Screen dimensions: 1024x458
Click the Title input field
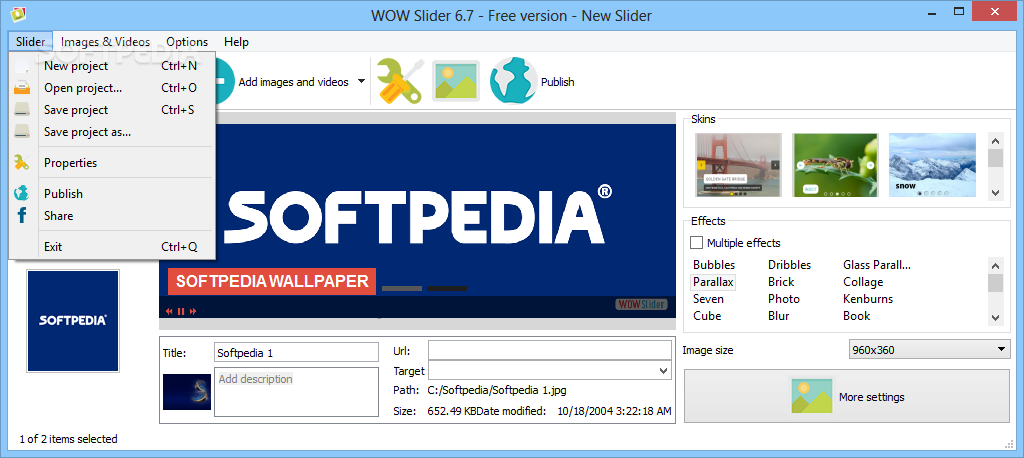click(x=296, y=352)
